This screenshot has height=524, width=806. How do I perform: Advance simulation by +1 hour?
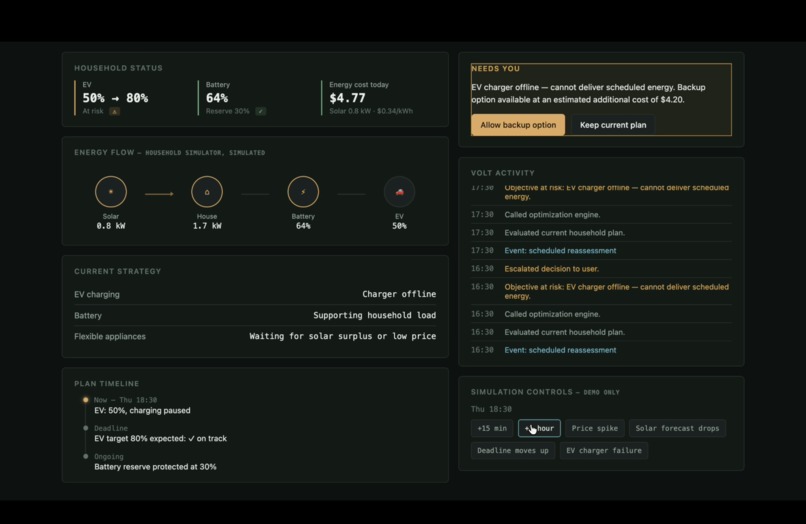click(539, 428)
